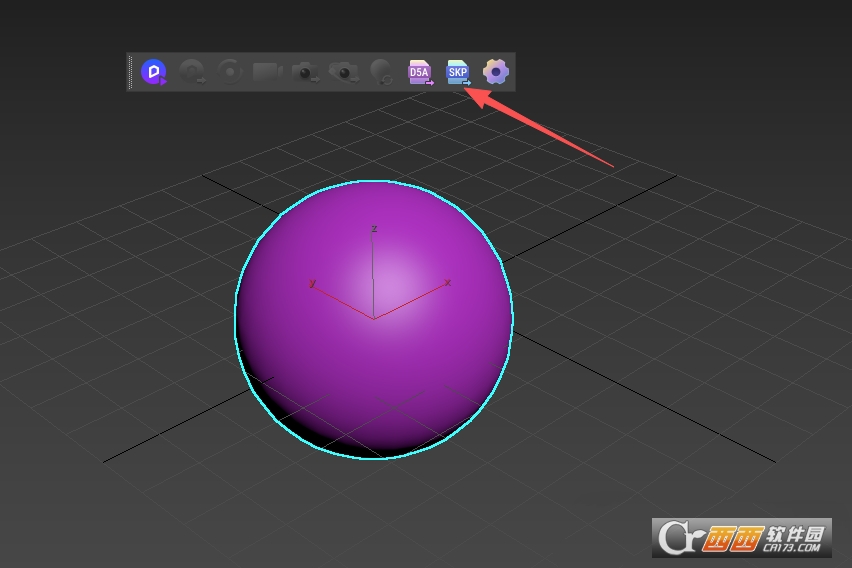The width and height of the screenshot is (852, 568).
Task: Click the Z axis label on the gizmo
Action: click(x=374, y=228)
